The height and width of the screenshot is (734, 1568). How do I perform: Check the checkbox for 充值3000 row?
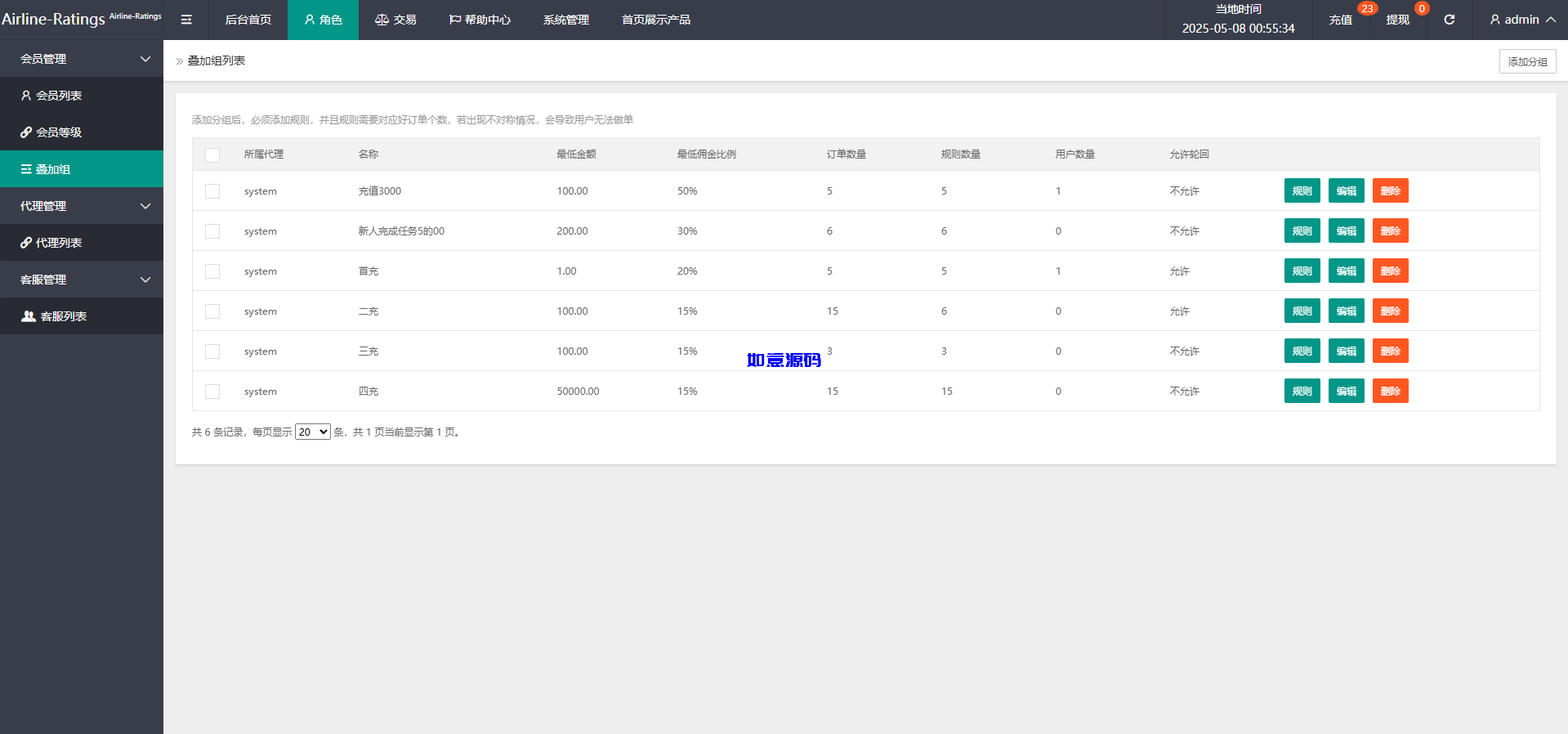(x=212, y=191)
